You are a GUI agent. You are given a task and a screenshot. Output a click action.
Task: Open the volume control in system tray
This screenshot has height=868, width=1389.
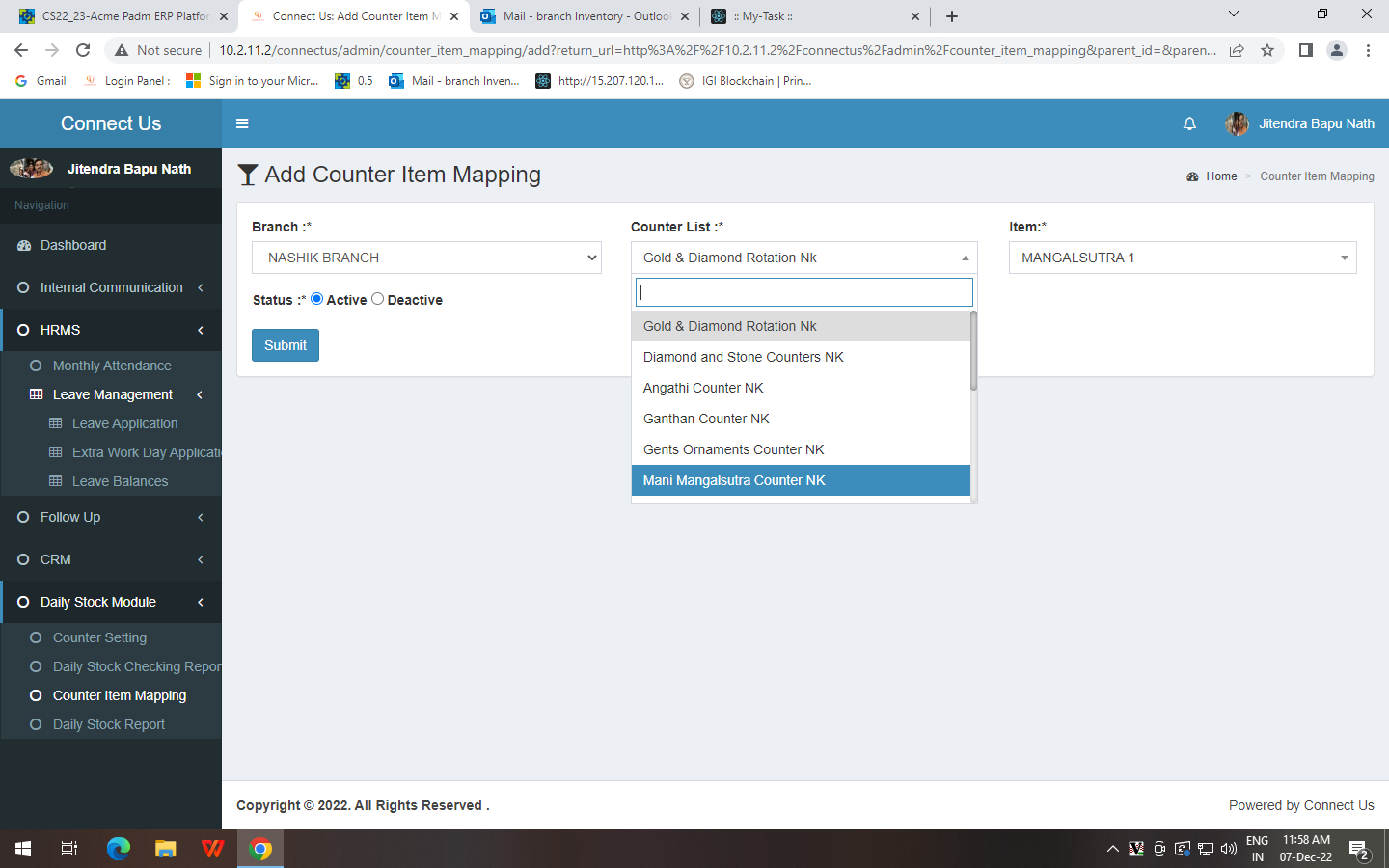coord(1229,850)
